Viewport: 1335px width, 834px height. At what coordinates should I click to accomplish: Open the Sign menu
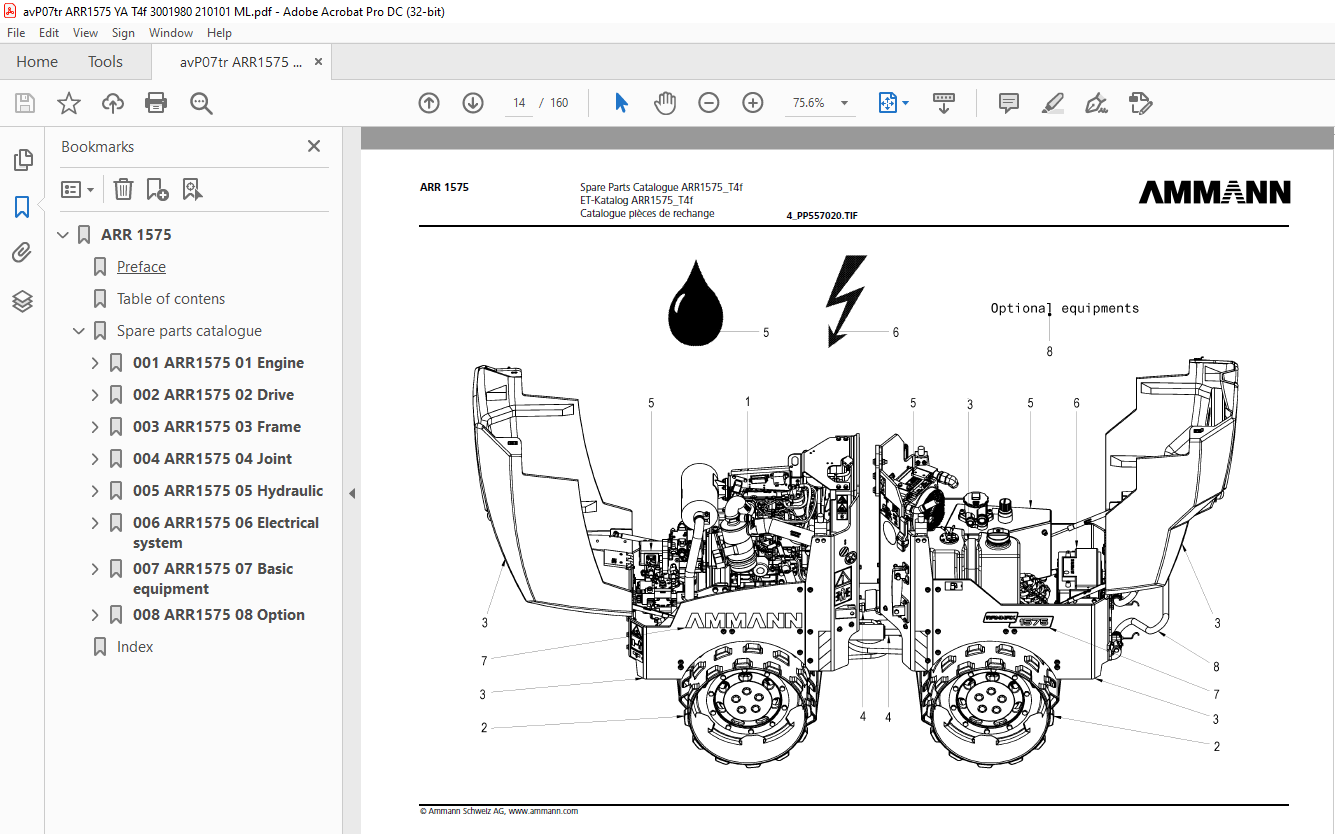point(123,33)
